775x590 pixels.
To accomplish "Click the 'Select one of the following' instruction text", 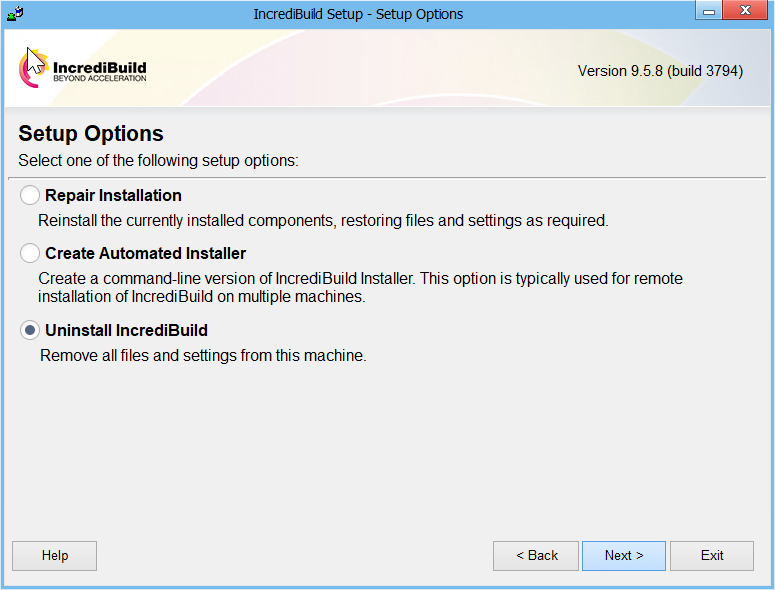I will click(159, 160).
